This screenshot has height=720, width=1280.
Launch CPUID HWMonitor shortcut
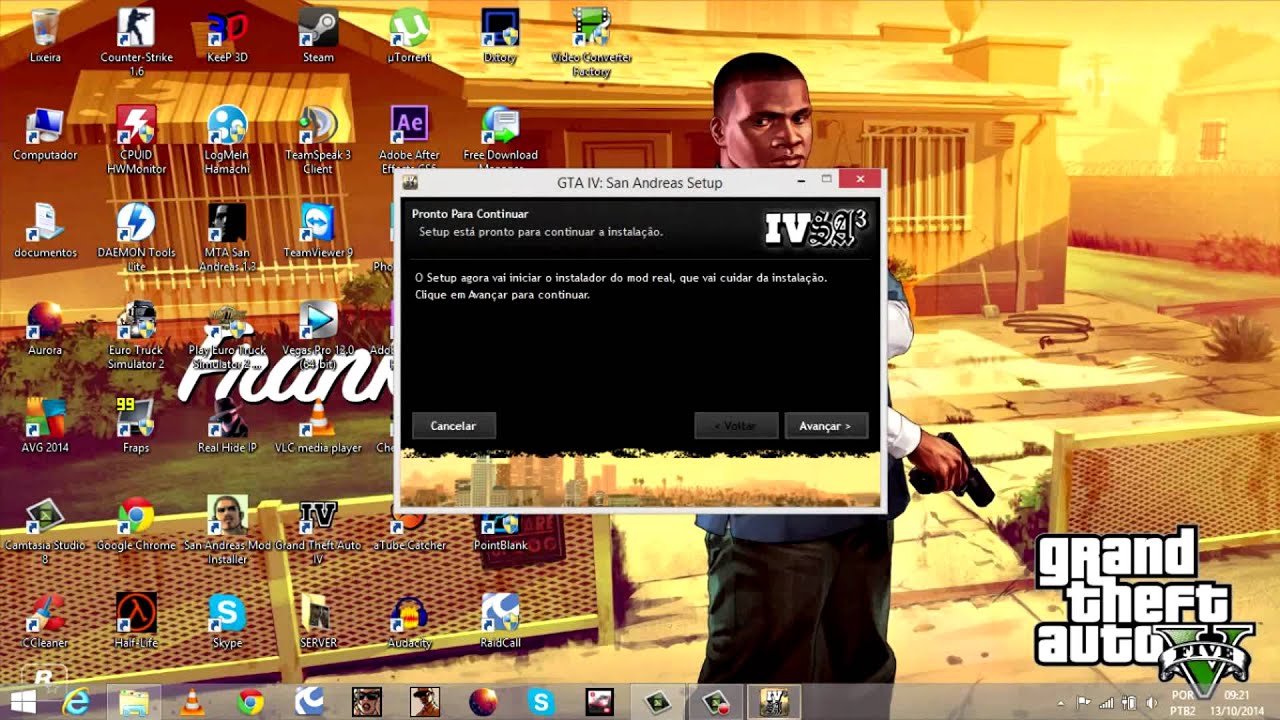pos(136,140)
